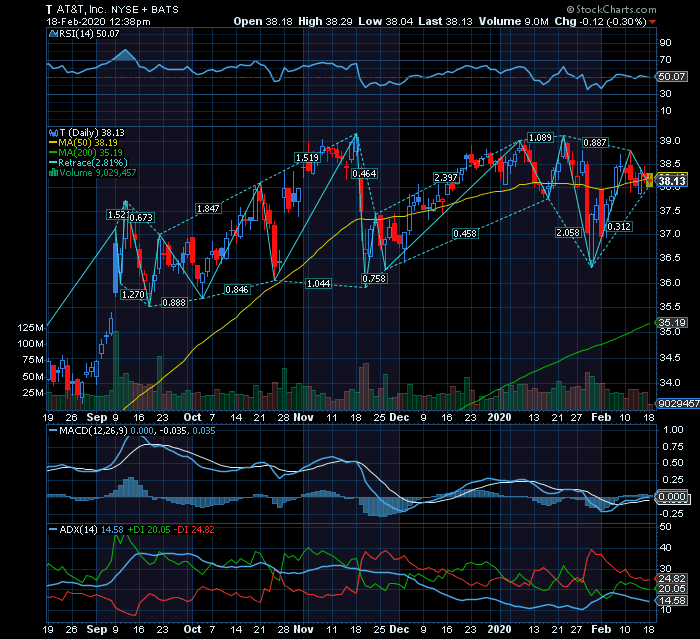Click the yellow MA(50) line swatch
The image size is (700, 639).
pyautogui.click(x=53, y=143)
